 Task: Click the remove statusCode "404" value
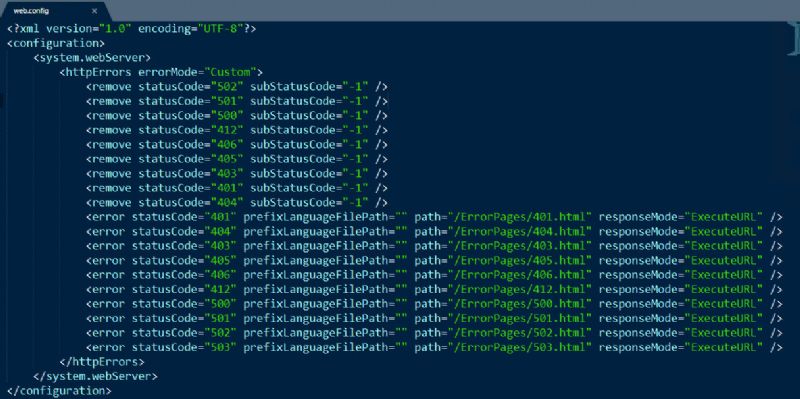[x=227, y=203]
